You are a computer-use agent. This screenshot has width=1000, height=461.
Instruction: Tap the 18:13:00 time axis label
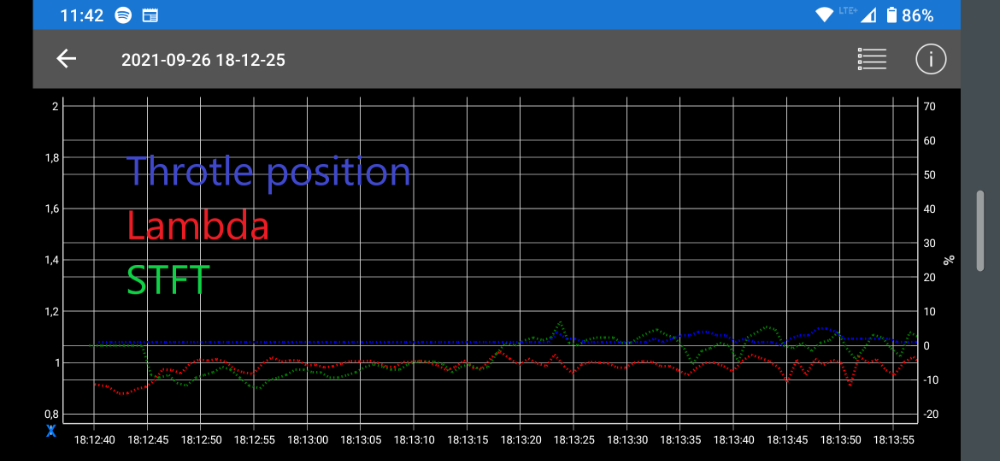pyautogui.click(x=308, y=439)
